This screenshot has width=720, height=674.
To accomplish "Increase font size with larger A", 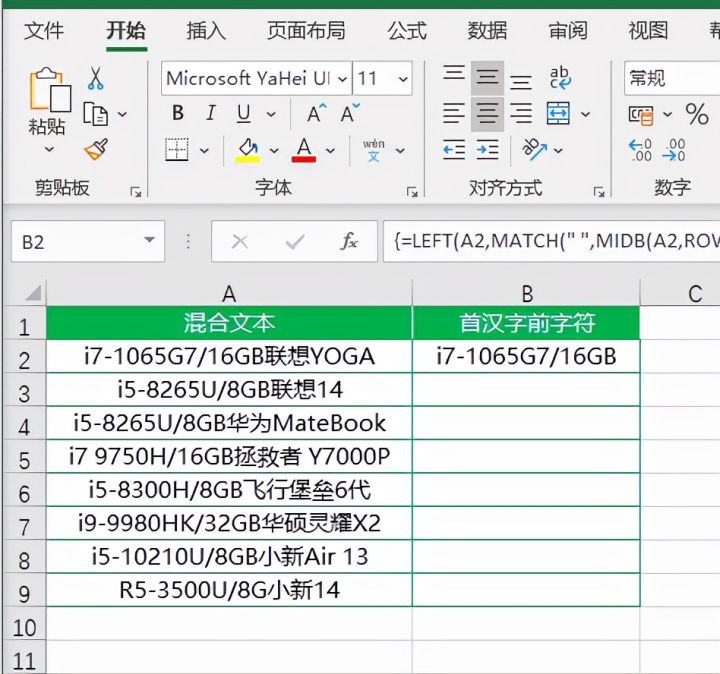I will (317, 113).
